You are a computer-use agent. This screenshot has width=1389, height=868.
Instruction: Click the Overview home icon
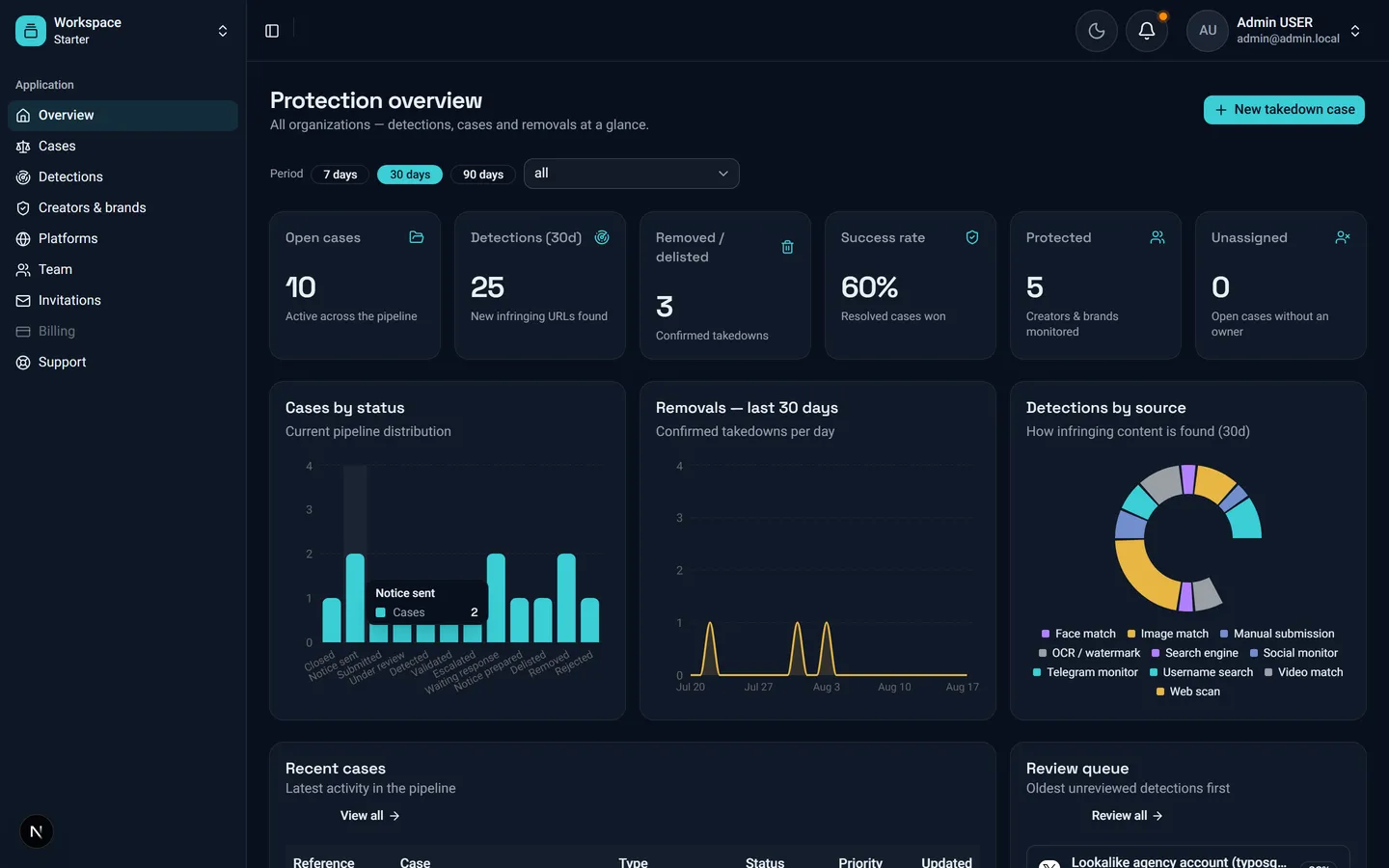click(23, 115)
